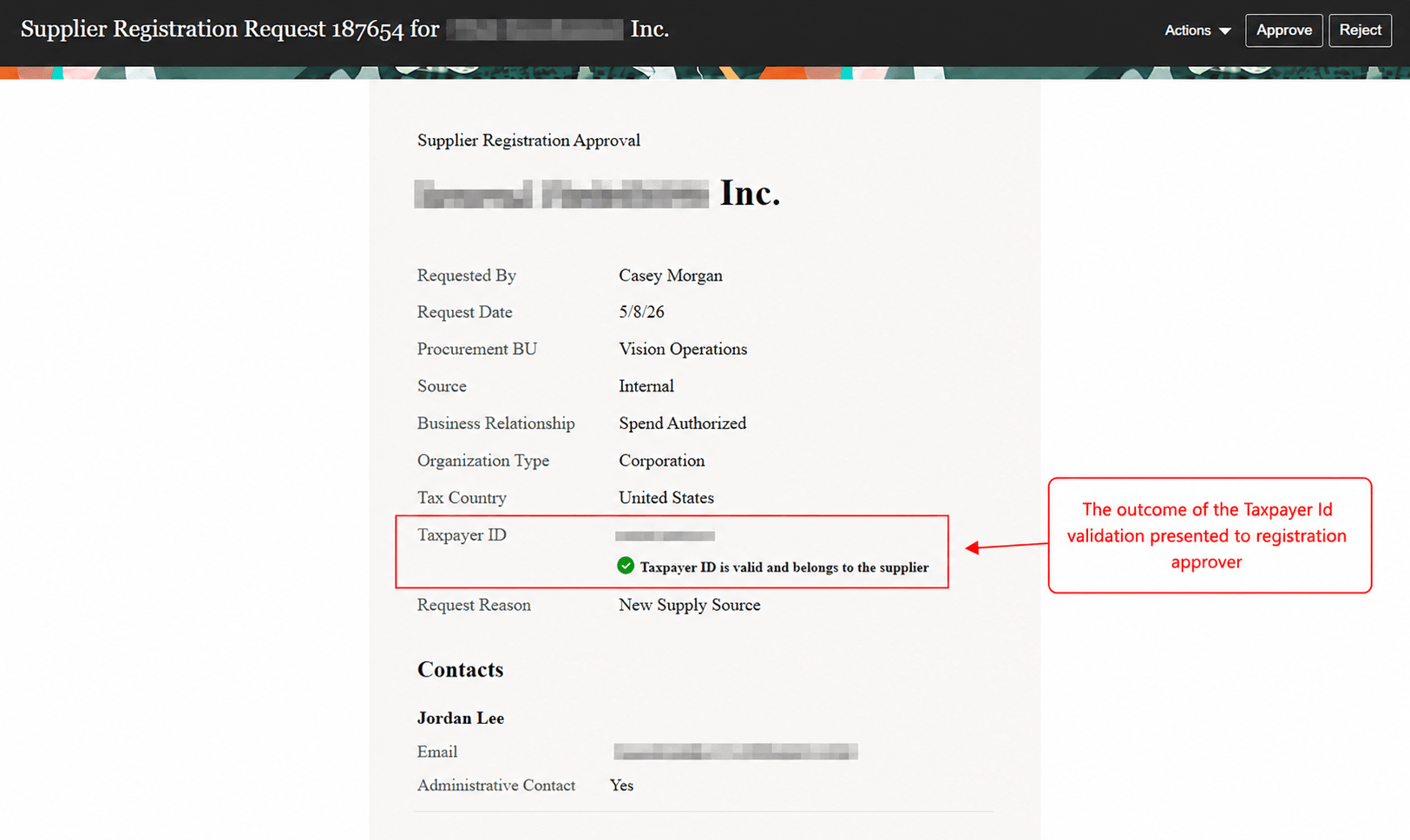
Task: Click the request reason 'New Supply Source'
Action: [x=690, y=605]
